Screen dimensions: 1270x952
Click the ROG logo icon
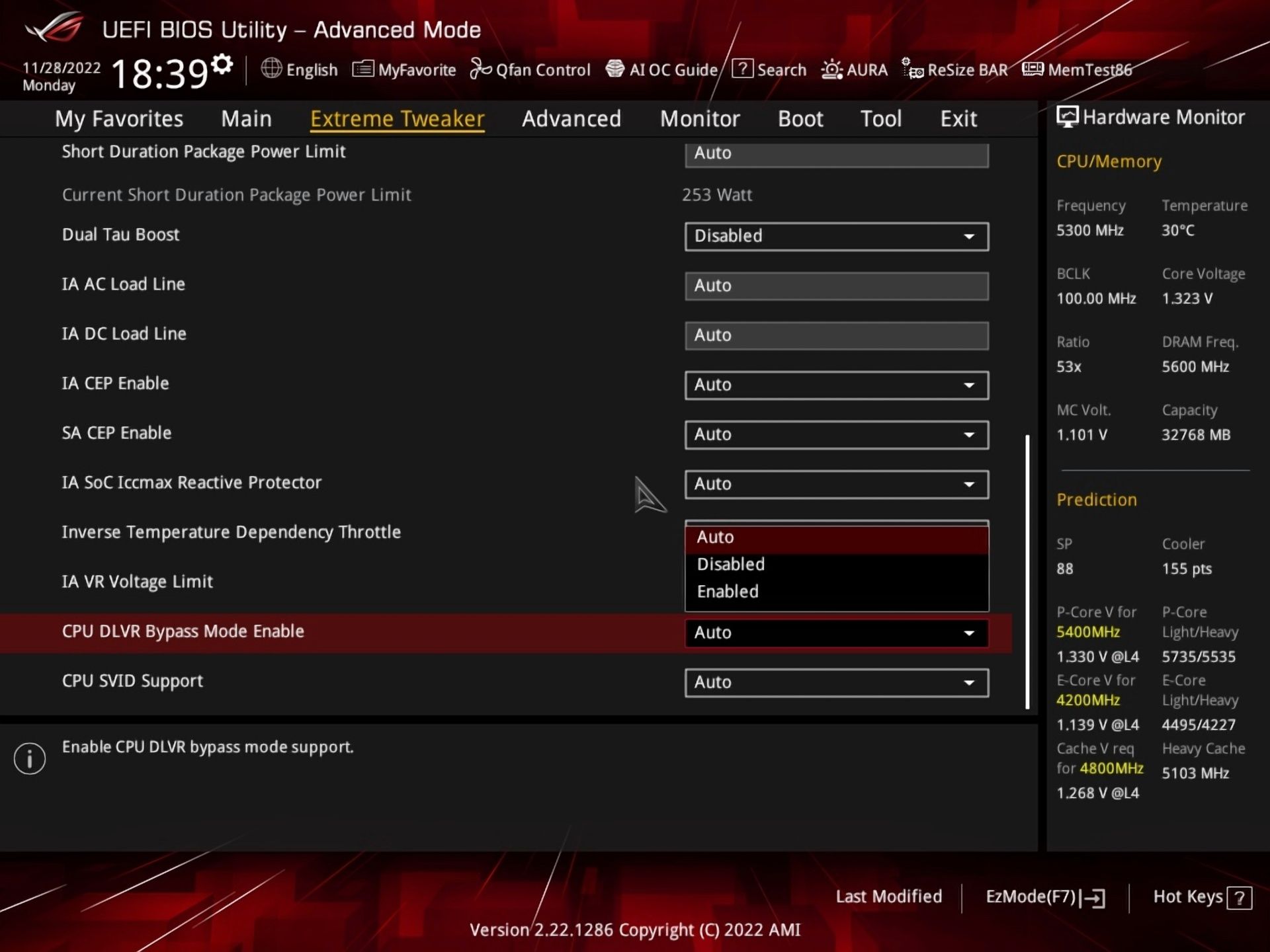click(x=55, y=28)
